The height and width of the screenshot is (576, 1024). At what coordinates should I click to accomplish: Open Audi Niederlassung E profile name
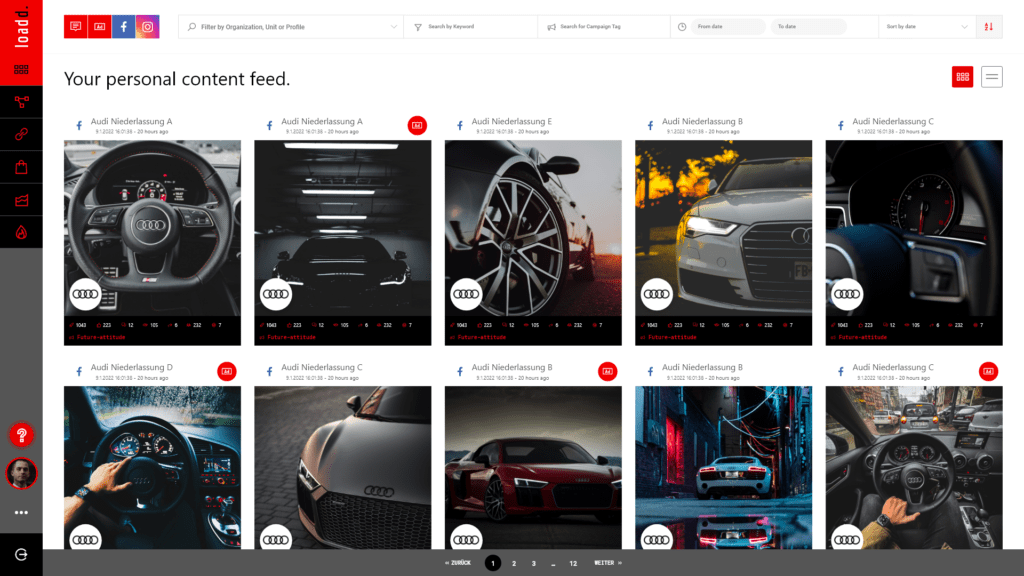(511, 121)
